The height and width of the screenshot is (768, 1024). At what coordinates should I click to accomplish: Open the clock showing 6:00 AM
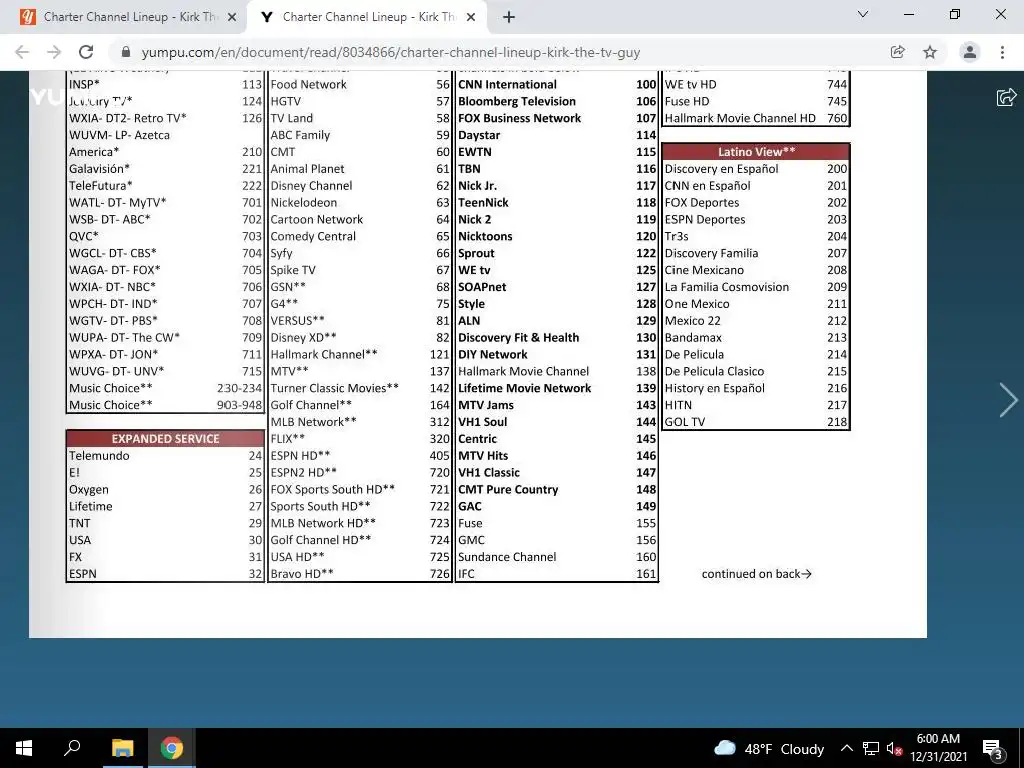[938, 748]
